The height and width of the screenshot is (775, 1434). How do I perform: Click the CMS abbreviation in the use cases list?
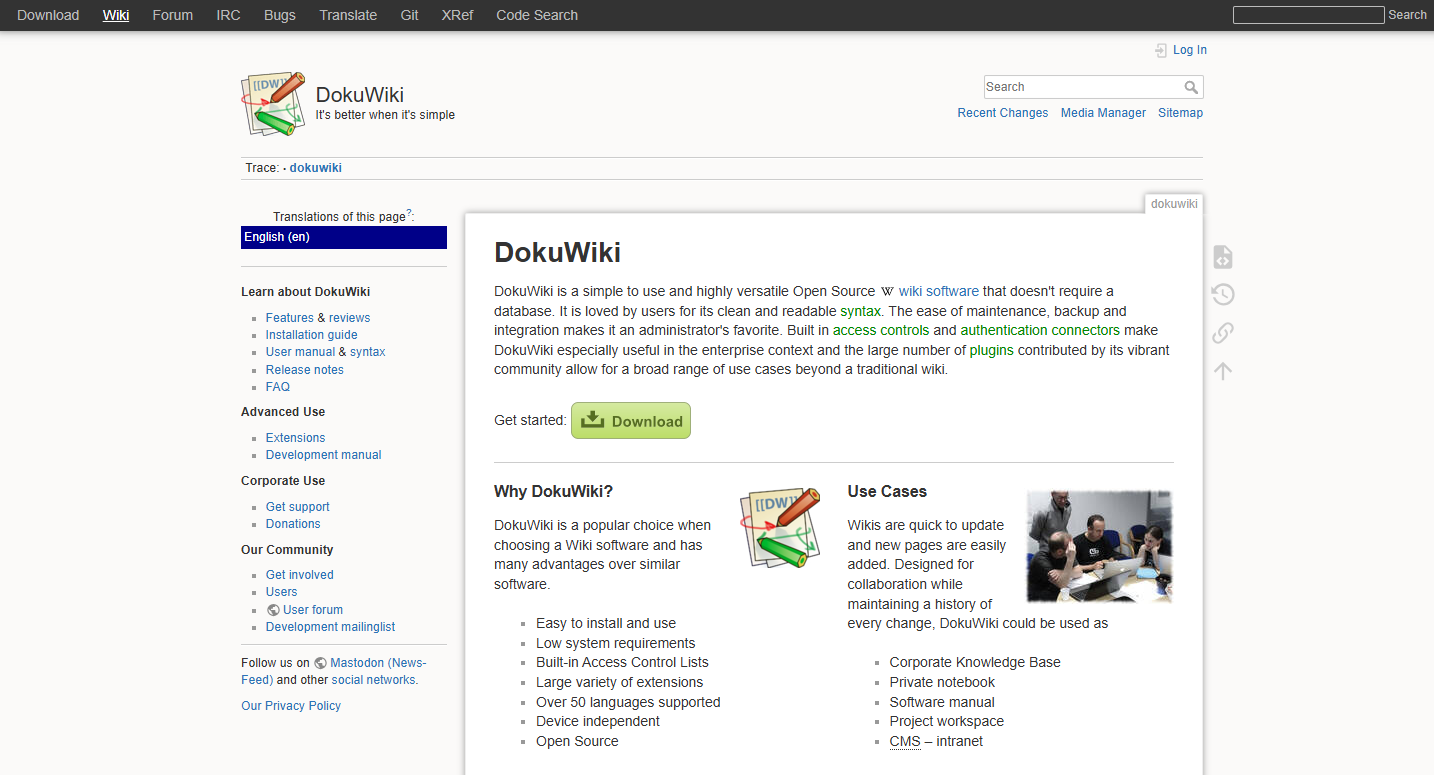[905, 741]
